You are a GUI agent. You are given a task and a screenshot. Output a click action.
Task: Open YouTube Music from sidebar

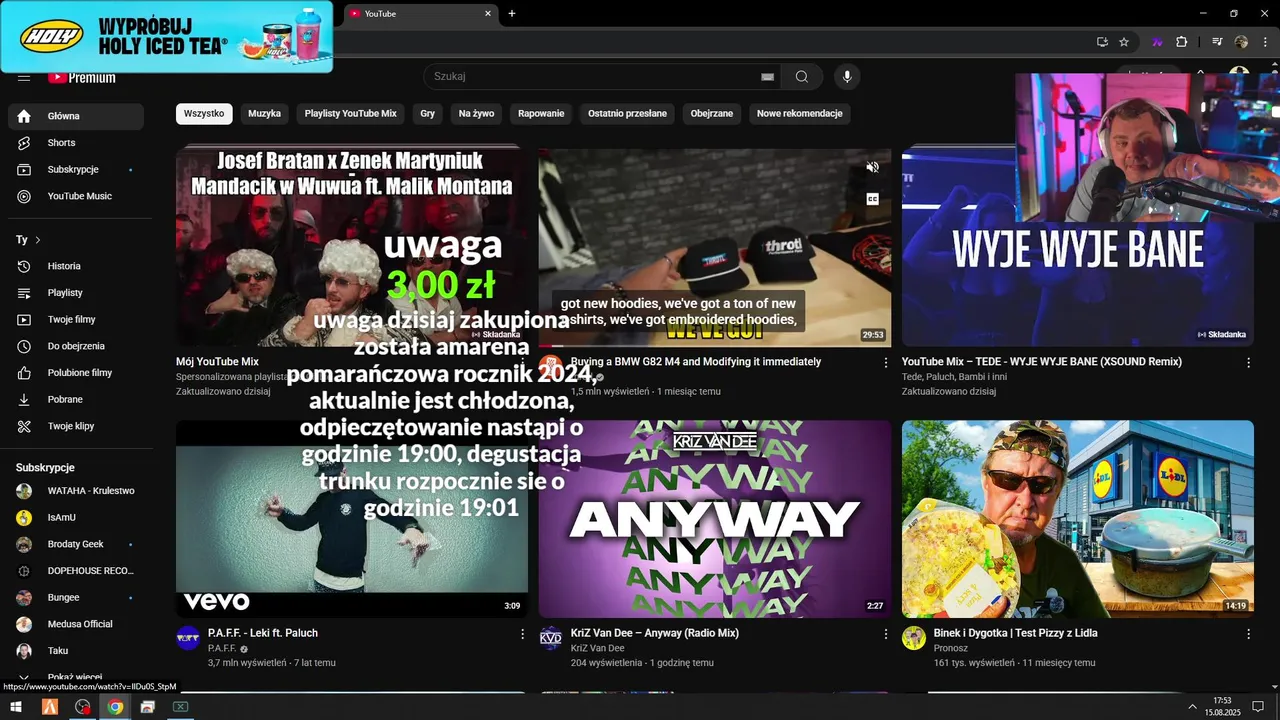76,196
